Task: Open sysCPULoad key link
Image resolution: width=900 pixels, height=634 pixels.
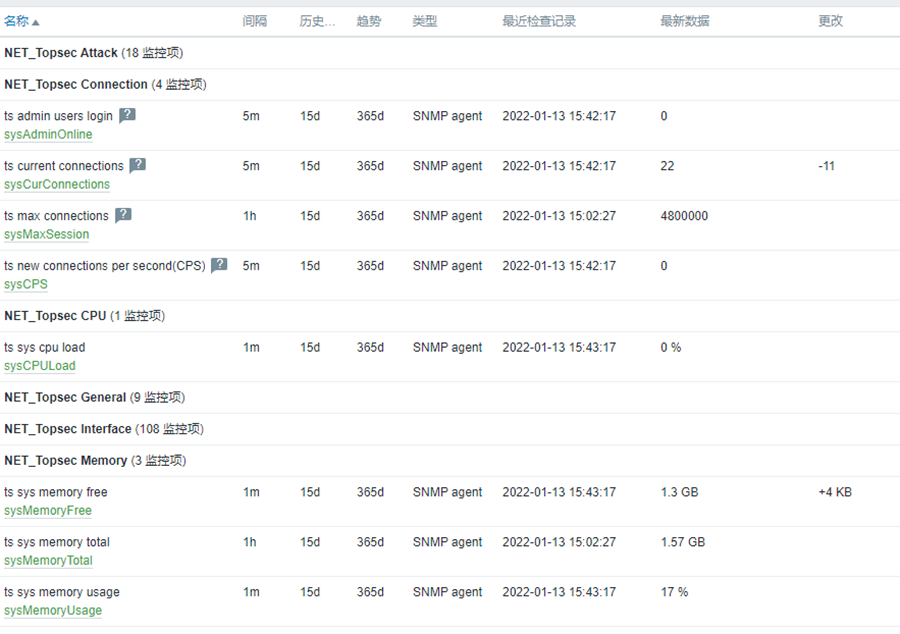Action: click(40, 365)
